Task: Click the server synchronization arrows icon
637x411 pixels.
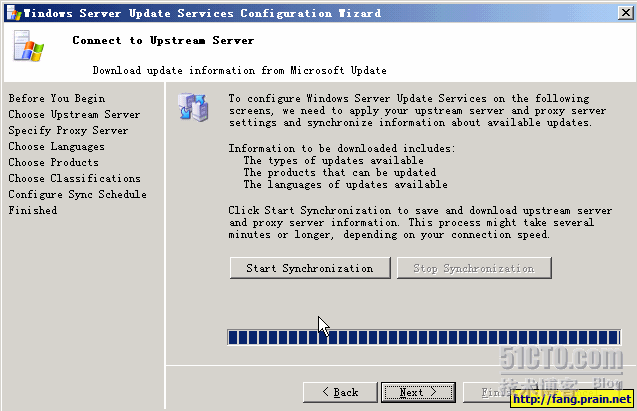Action: [193, 107]
